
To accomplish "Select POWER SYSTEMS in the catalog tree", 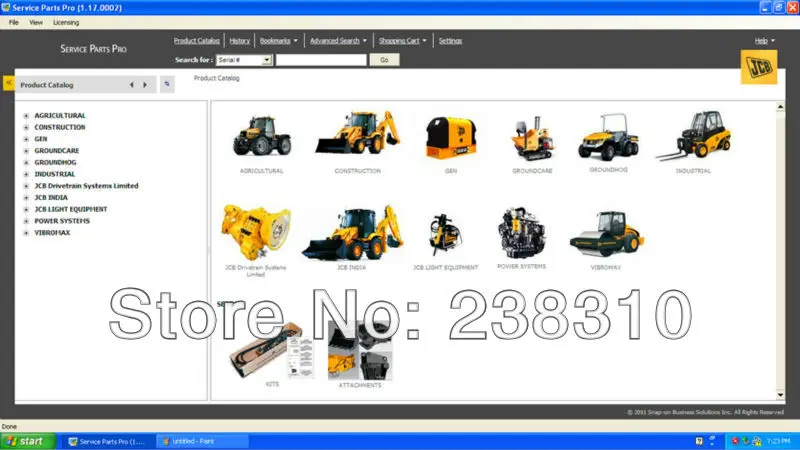I will coord(62,221).
